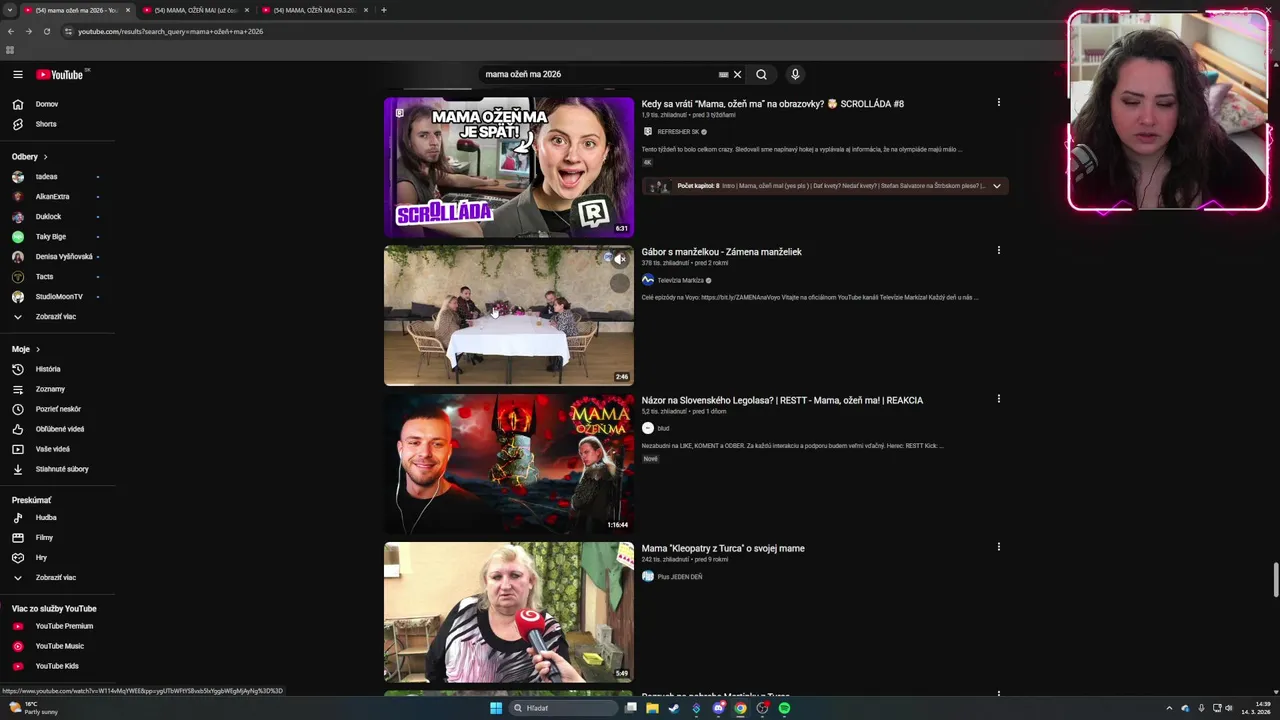Open video title Mama Kleopatry z Turca
This screenshot has height=720, width=1280.
[x=723, y=548]
